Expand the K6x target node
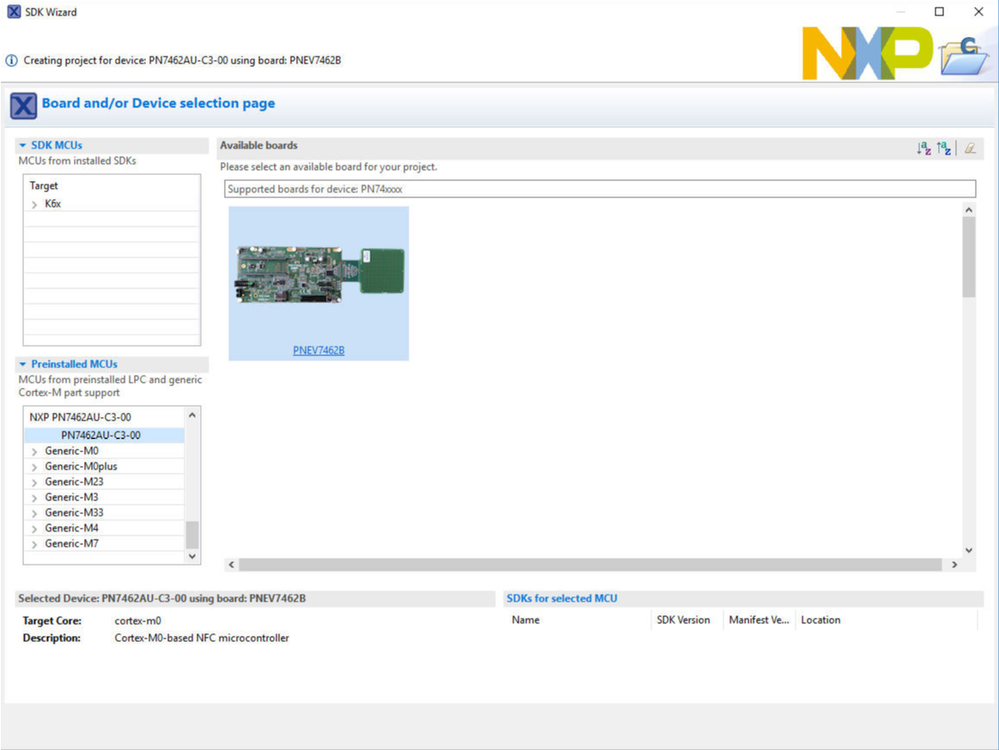This screenshot has height=750, width=999. pos(34,205)
